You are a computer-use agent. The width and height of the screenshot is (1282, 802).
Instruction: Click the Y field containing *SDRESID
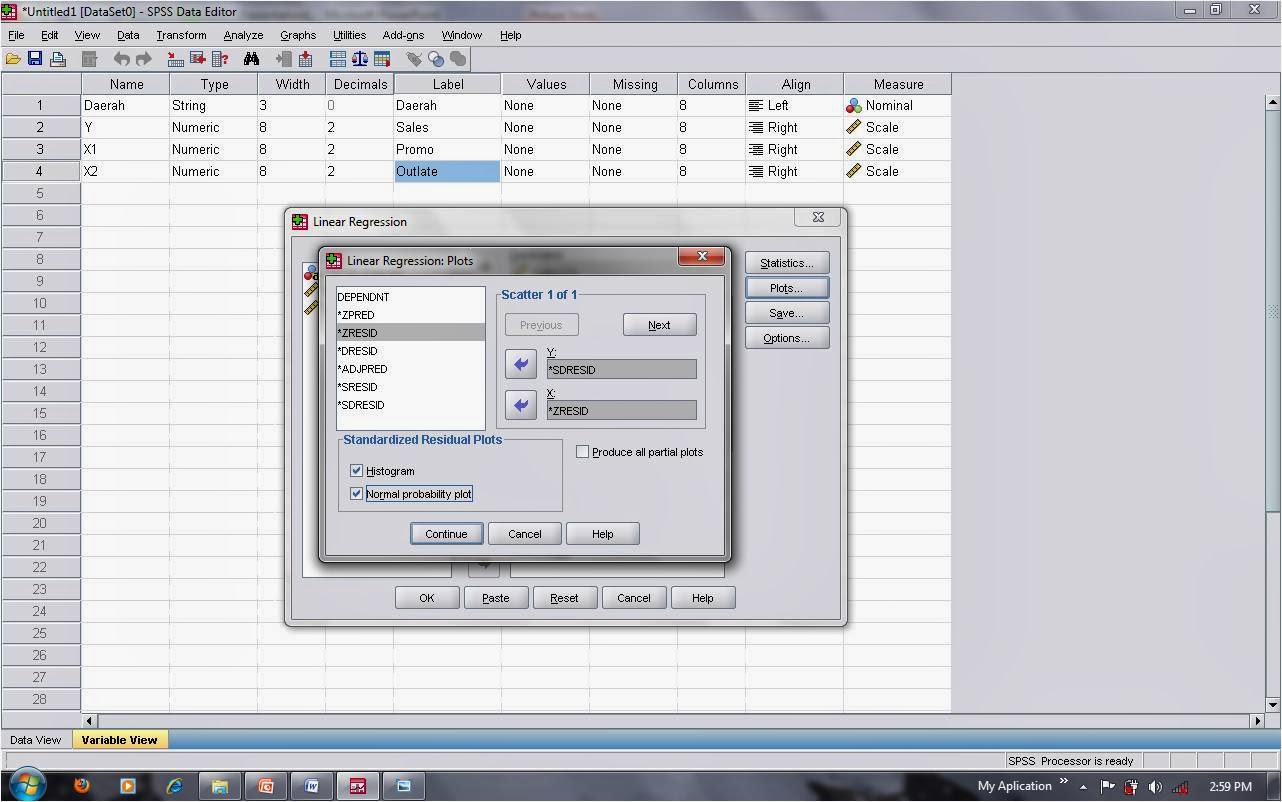click(x=621, y=369)
